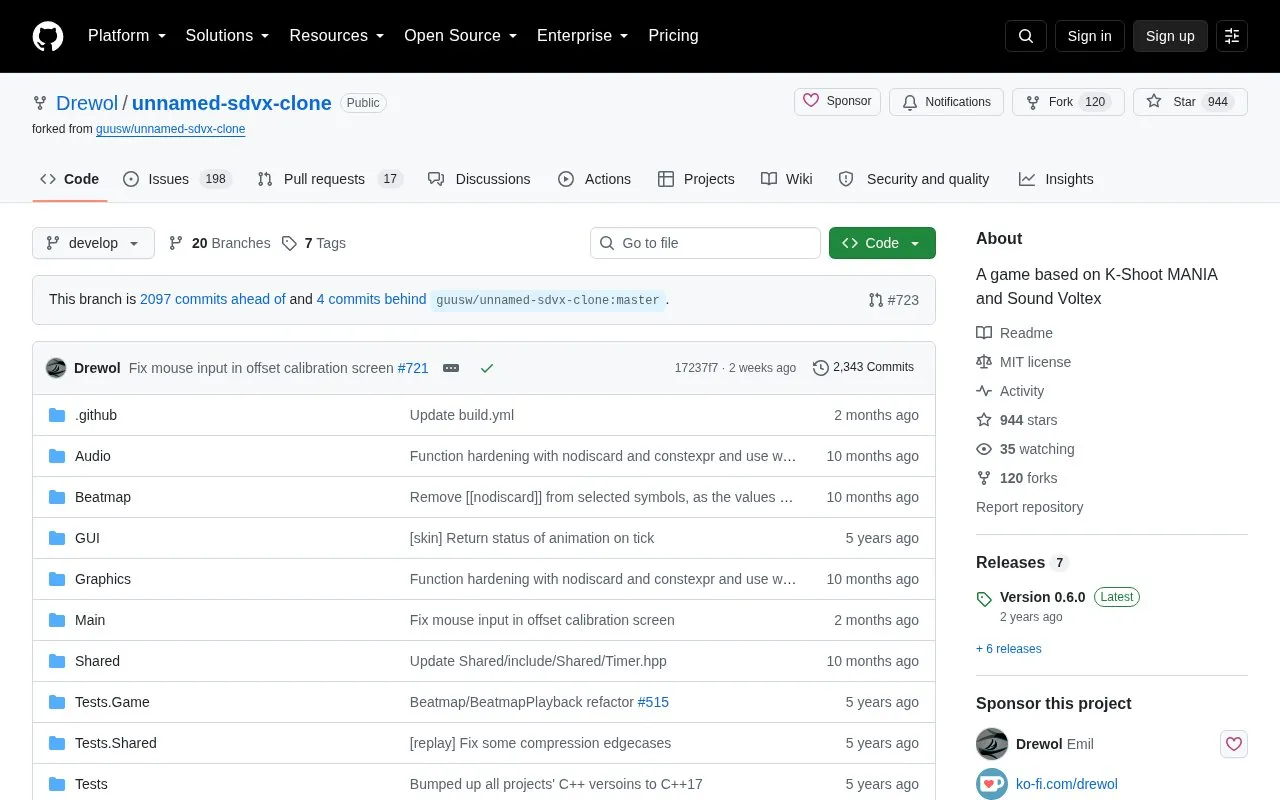
Task: Expand the green Code dropdown button
Action: point(882,243)
